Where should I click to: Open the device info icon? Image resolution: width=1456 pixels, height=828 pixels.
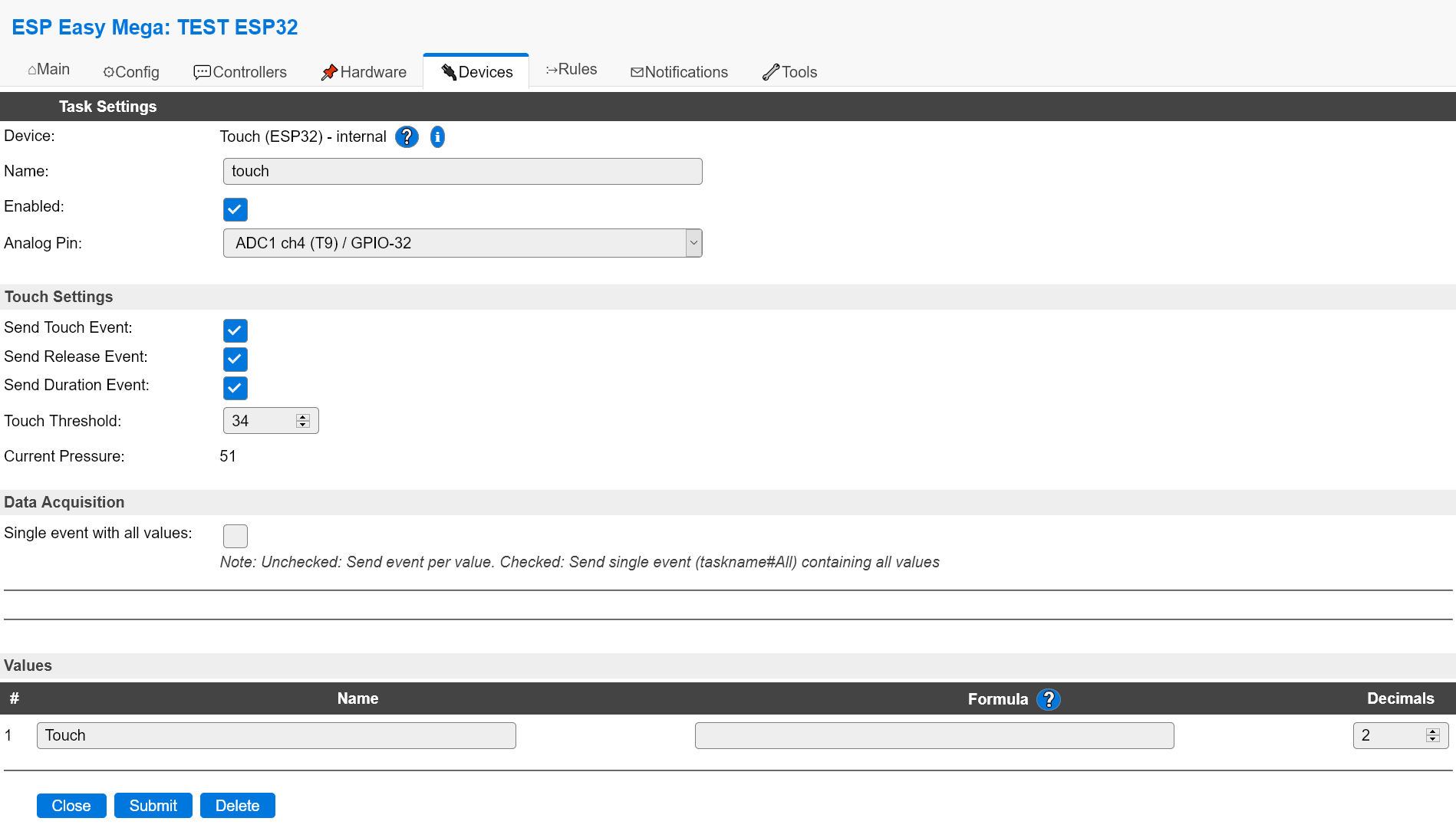[x=437, y=136]
